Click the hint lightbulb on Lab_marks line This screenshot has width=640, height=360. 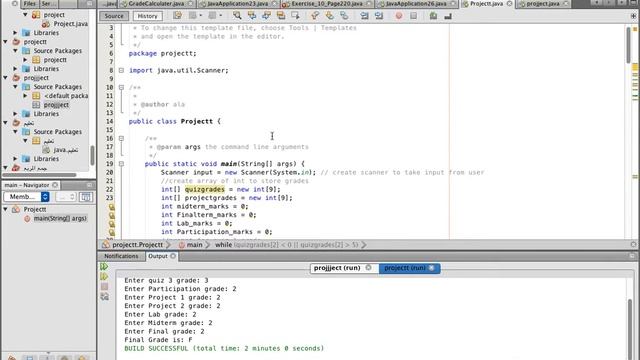(111, 224)
